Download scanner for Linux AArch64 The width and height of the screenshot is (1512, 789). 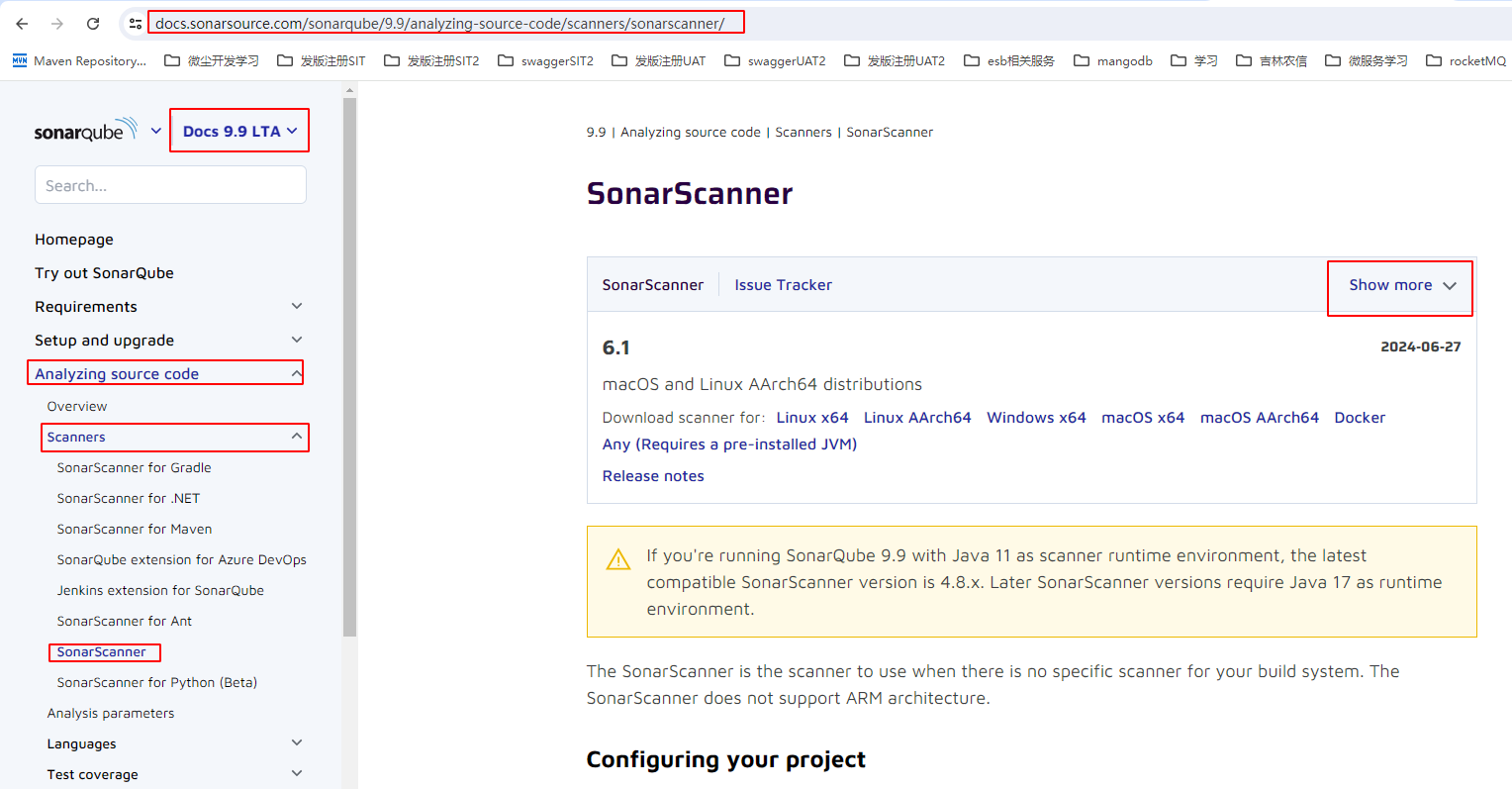[917, 418]
